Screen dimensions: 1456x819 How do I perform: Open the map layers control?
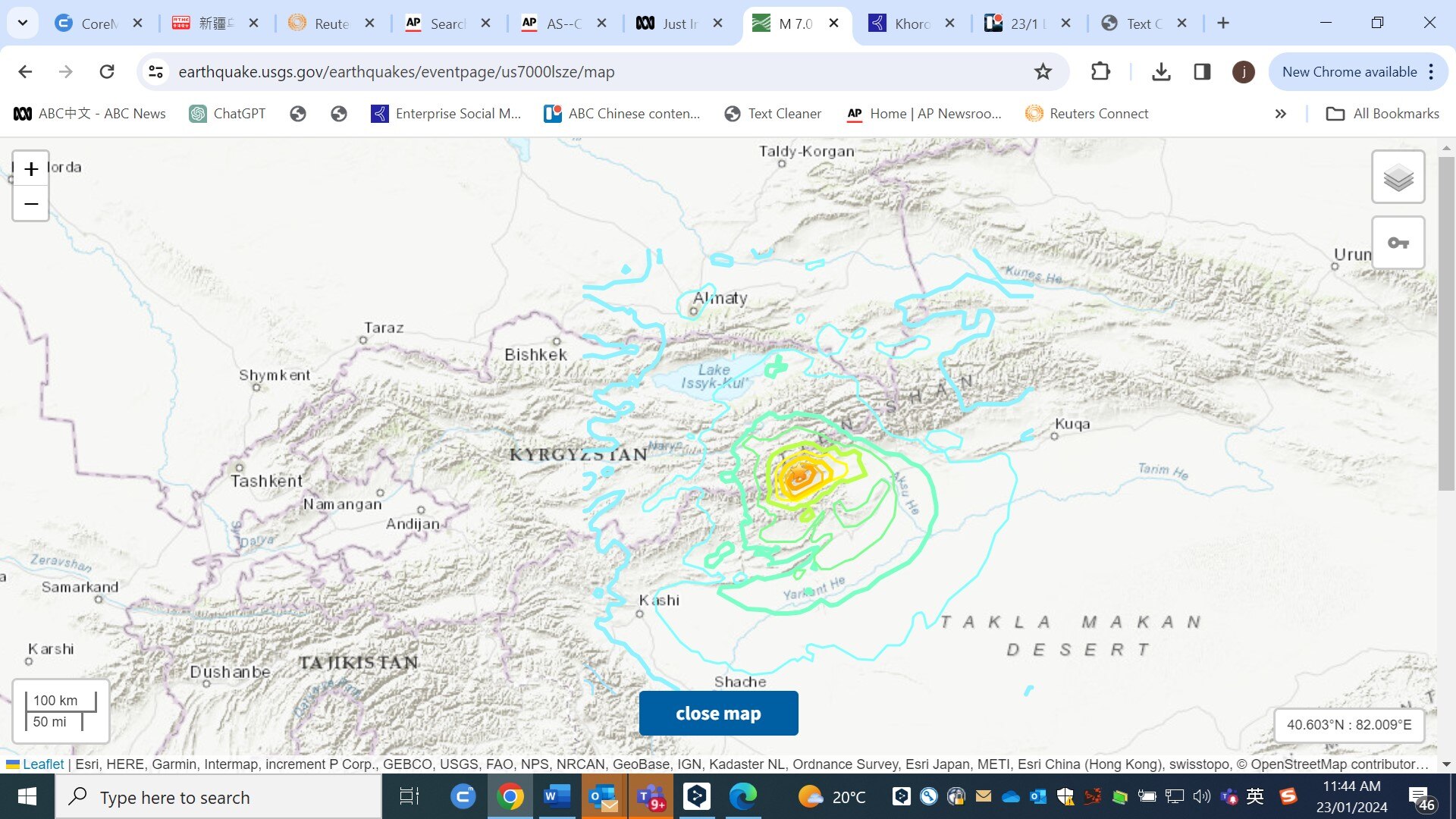pyautogui.click(x=1398, y=177)
